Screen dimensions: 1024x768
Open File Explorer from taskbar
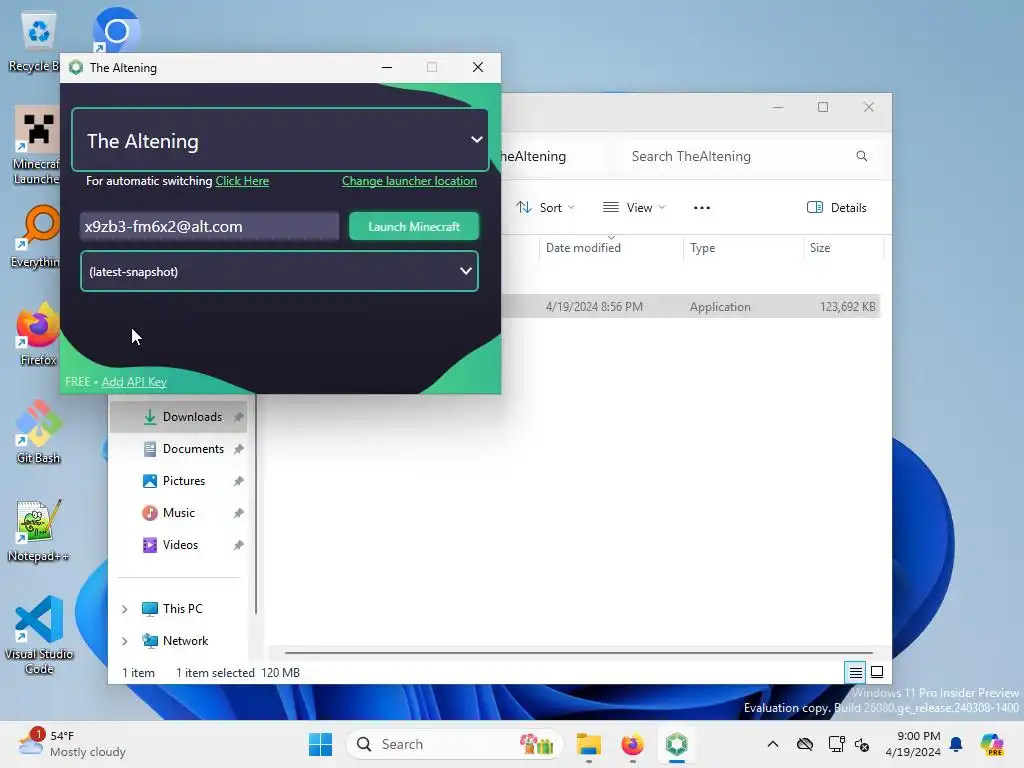[588, 744]
